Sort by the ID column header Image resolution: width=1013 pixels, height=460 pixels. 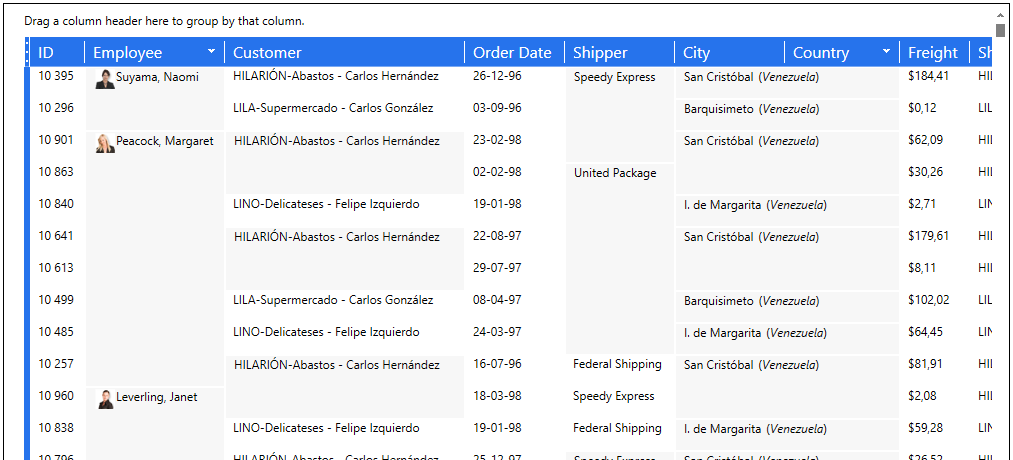coord(46,53)
